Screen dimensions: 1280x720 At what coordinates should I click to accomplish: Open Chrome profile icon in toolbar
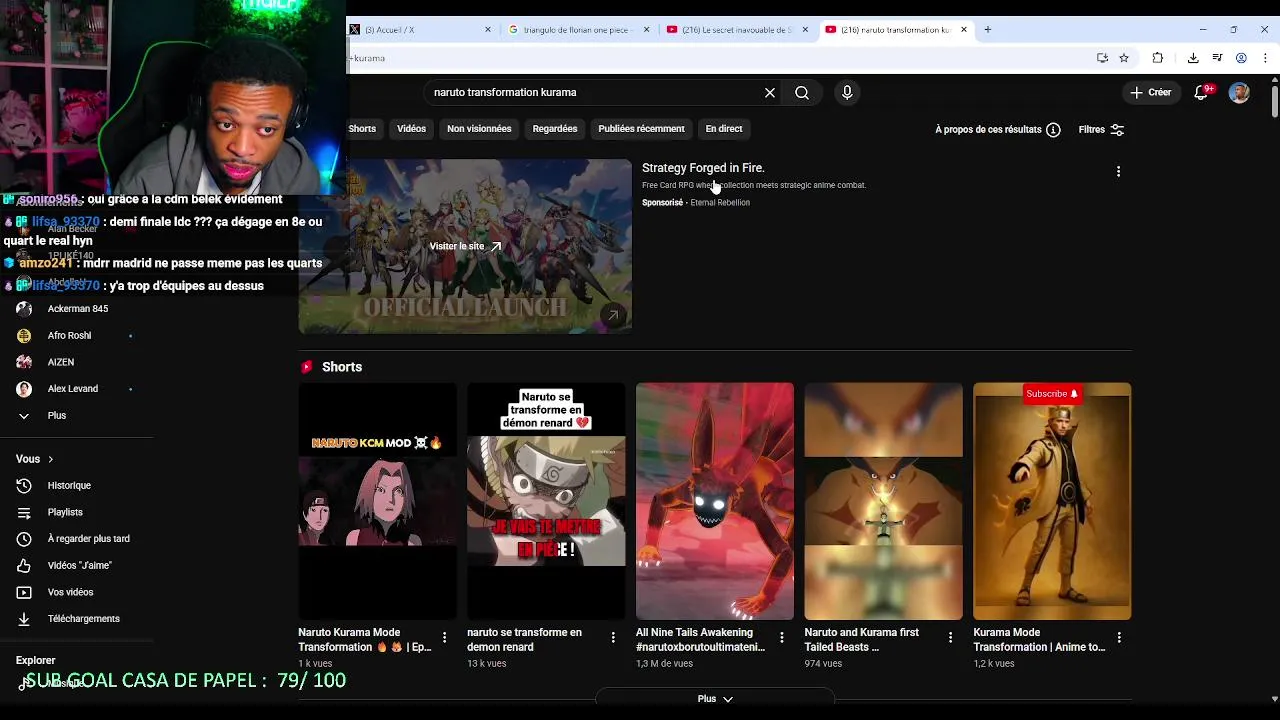(x=1241, y=58)
